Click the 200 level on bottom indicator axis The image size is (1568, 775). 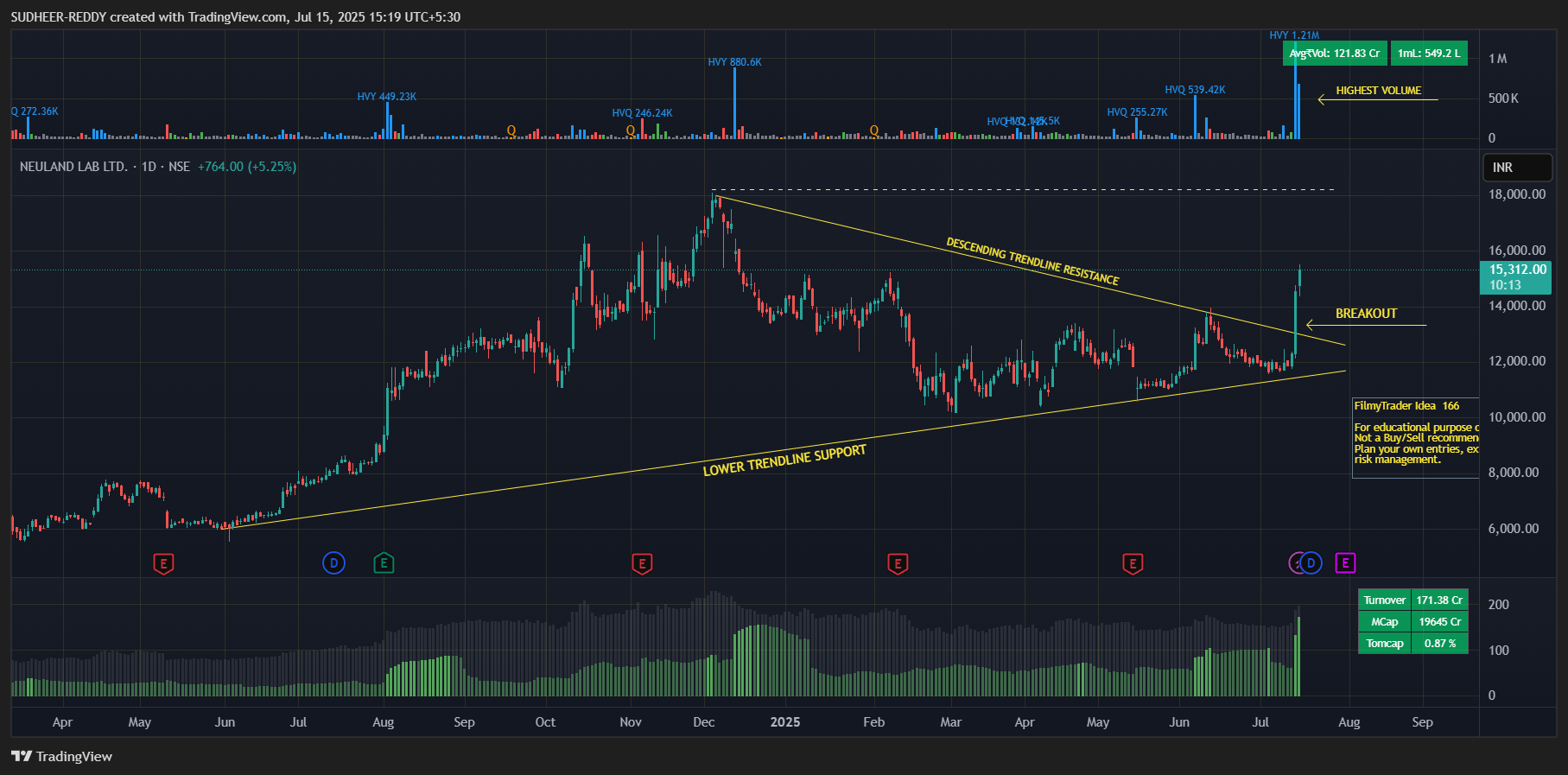1499,605
